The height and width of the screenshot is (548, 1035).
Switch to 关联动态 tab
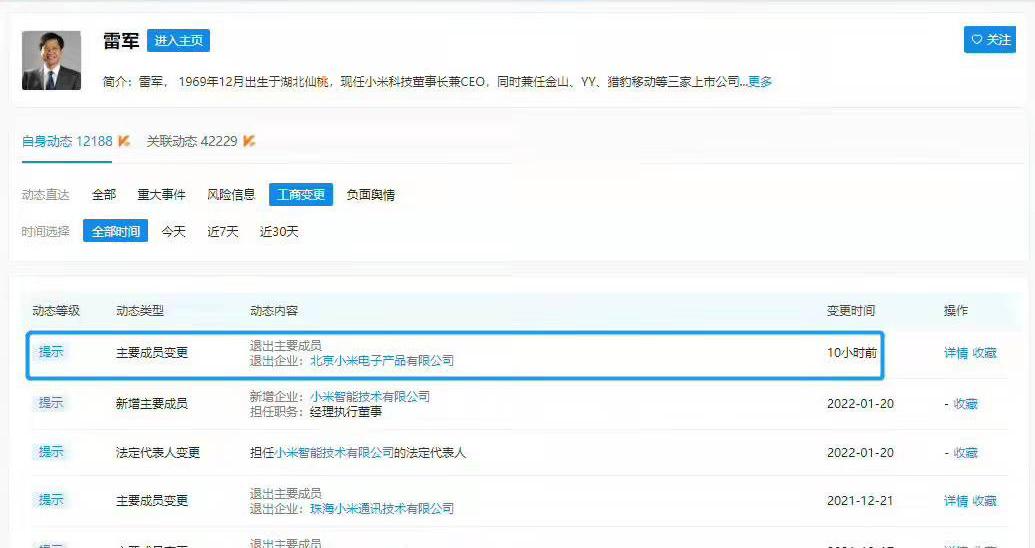[191, 141]
